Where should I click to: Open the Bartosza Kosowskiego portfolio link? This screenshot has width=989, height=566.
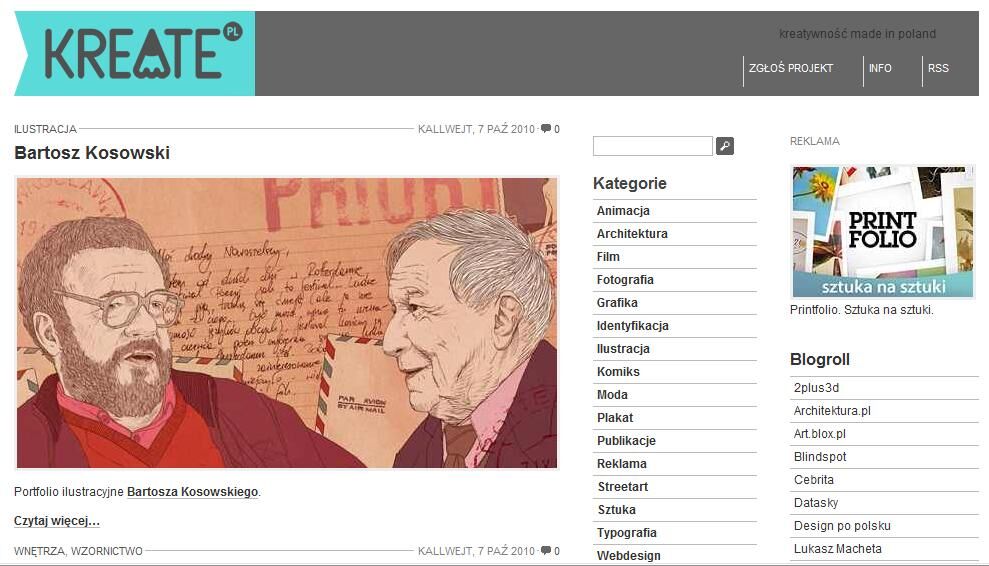click(192, 492)
